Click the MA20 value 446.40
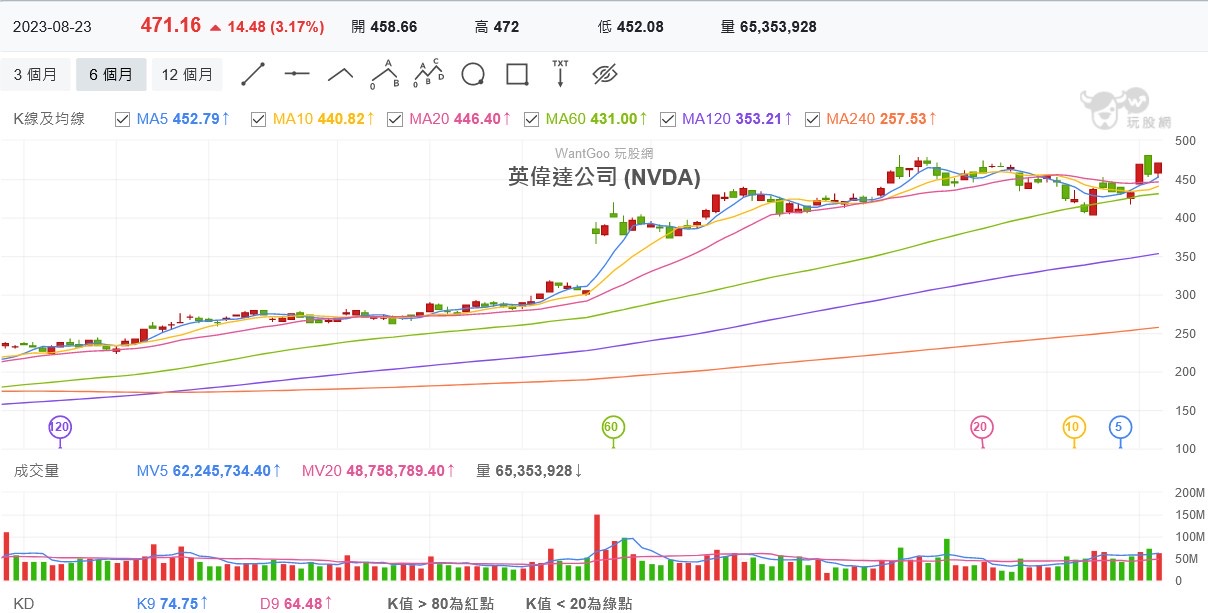 (476, 119)
